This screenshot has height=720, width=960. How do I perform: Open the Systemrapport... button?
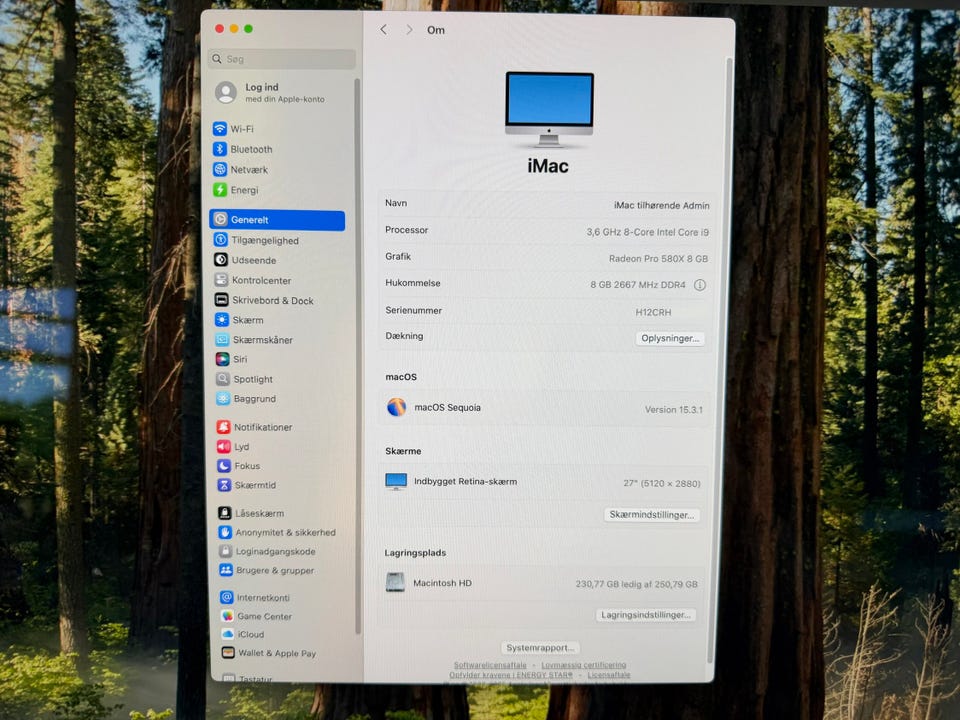pyautogui.click(x=540, y=647)
